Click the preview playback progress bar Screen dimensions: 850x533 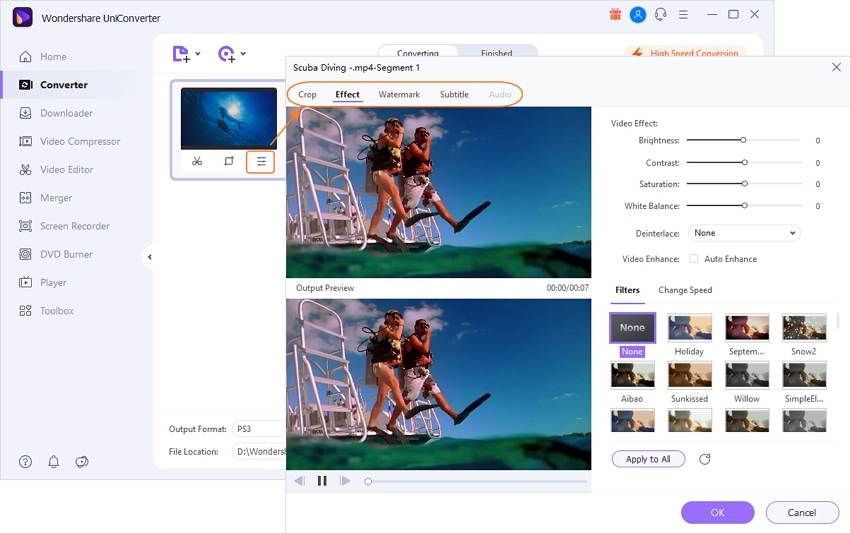(477, 481)
